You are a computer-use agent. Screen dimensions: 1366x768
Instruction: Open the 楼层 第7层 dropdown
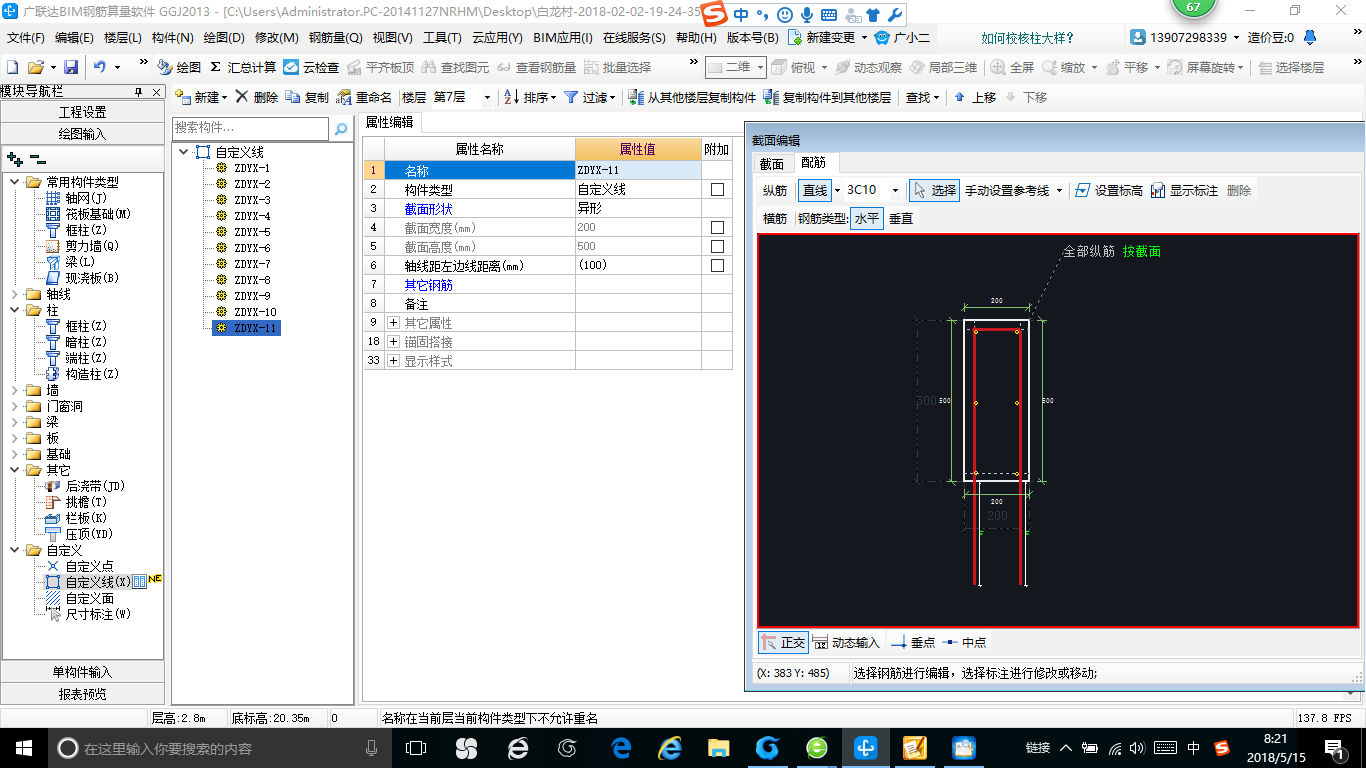[x=487, y=97]
